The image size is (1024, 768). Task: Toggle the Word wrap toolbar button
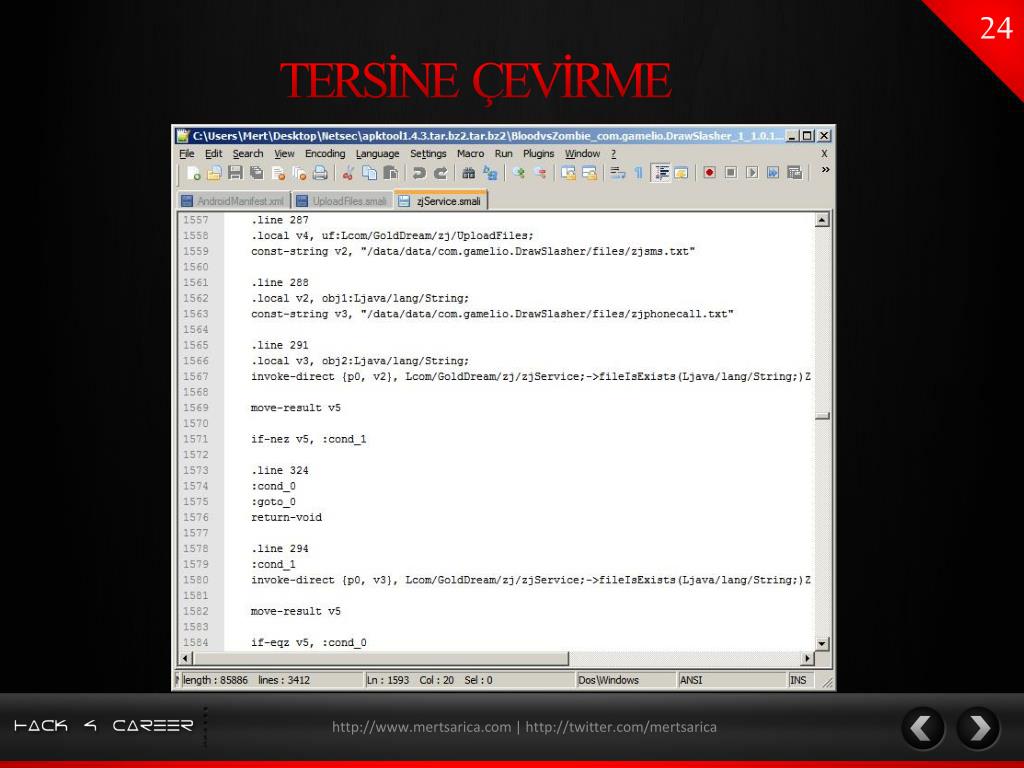(617, 173)
